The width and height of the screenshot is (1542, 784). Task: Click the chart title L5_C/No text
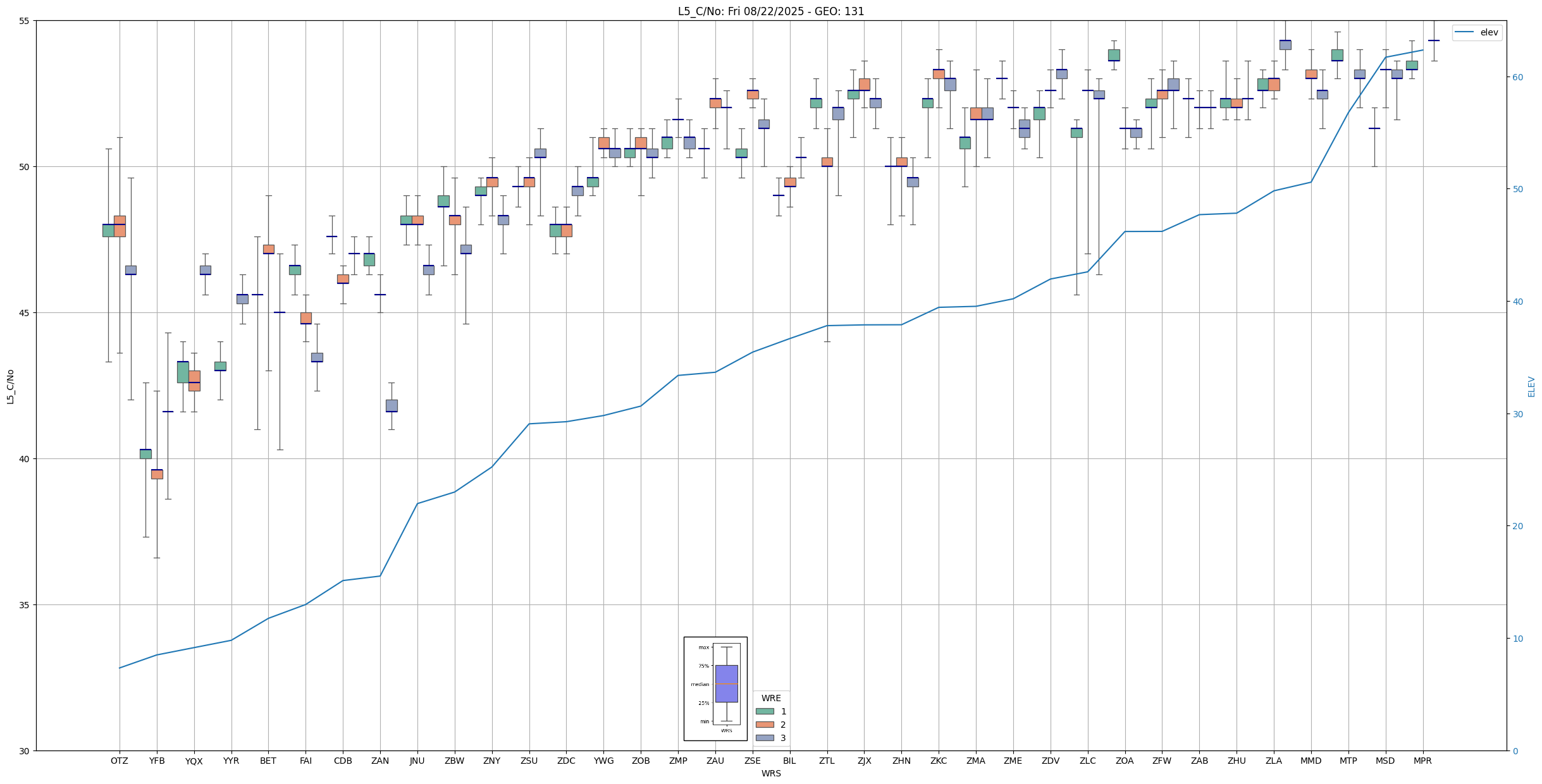point(770,11)
